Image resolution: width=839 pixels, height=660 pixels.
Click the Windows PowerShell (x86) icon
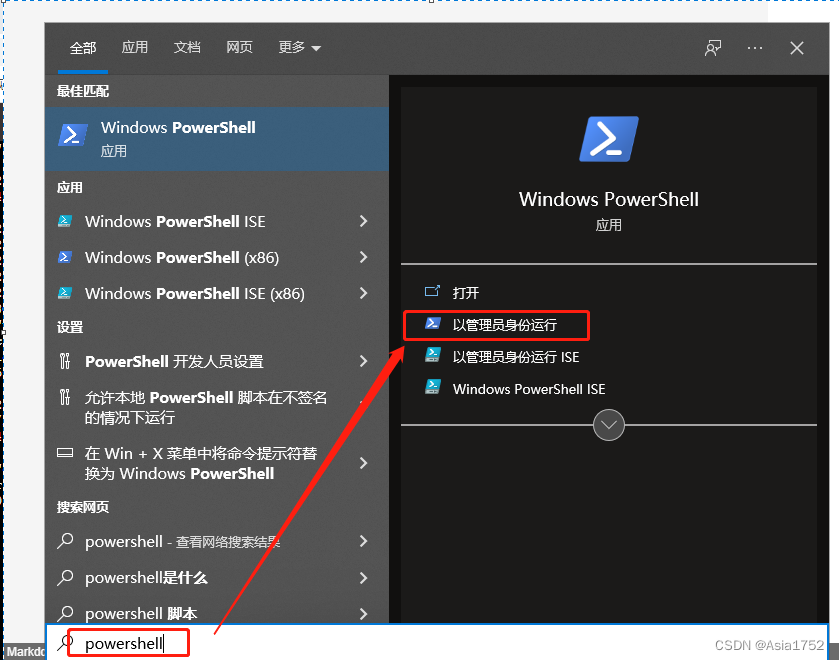click(x=65, y=257)
